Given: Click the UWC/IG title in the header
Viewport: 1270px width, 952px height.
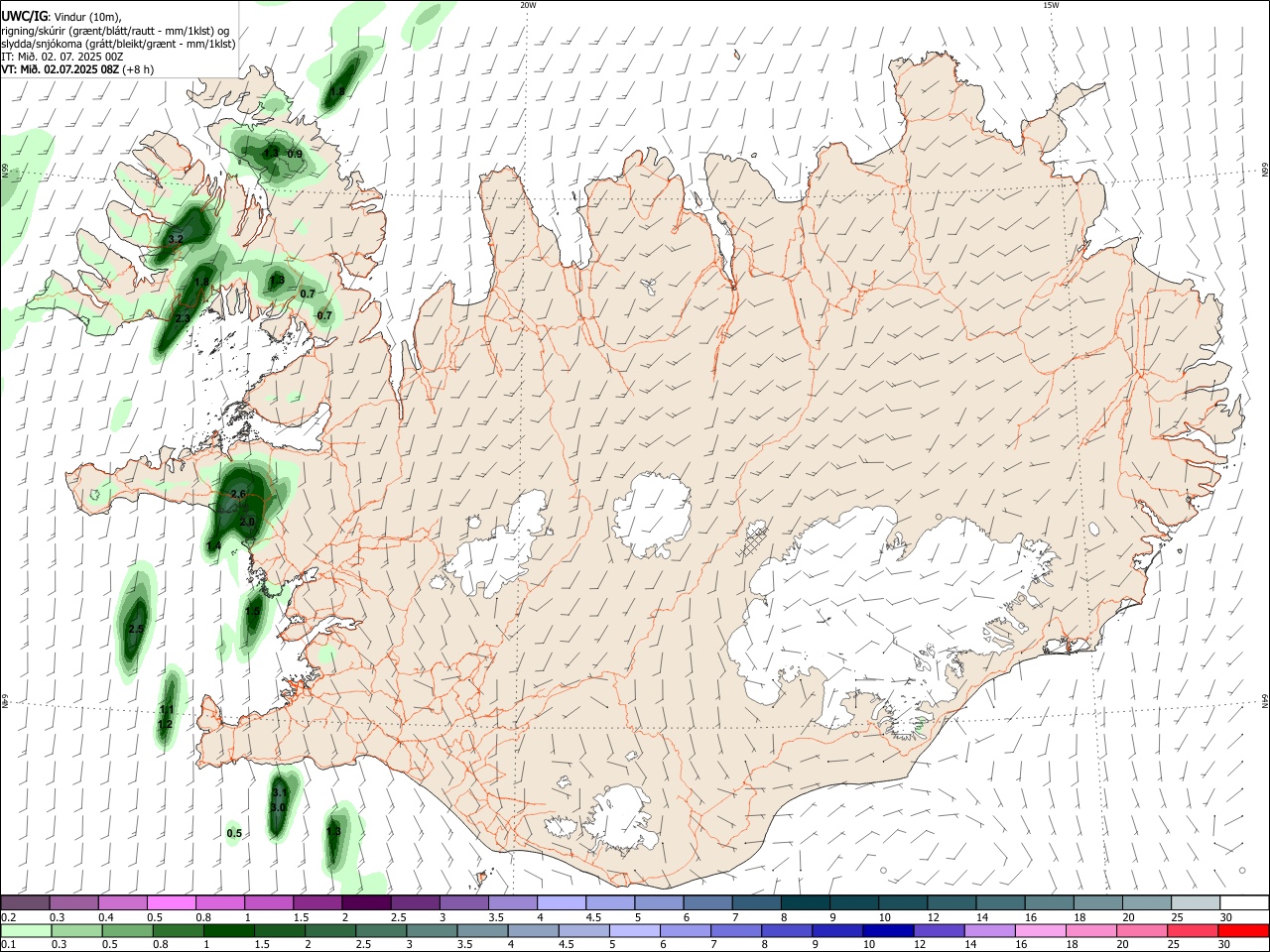Looking at the screenshot, I should (x=24, y=15).
